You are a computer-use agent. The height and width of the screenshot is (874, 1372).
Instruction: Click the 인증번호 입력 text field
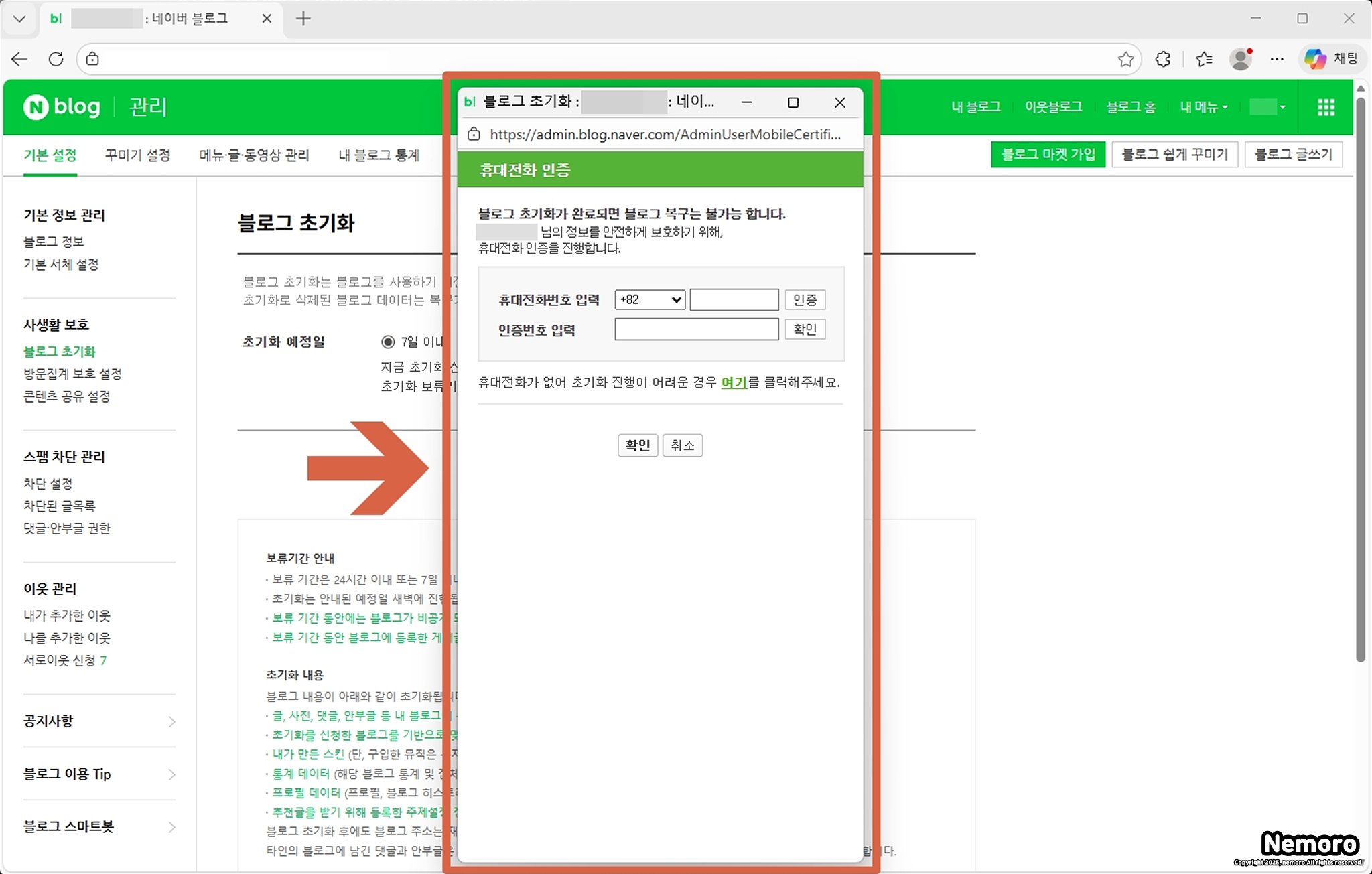(x=696, y=330)
